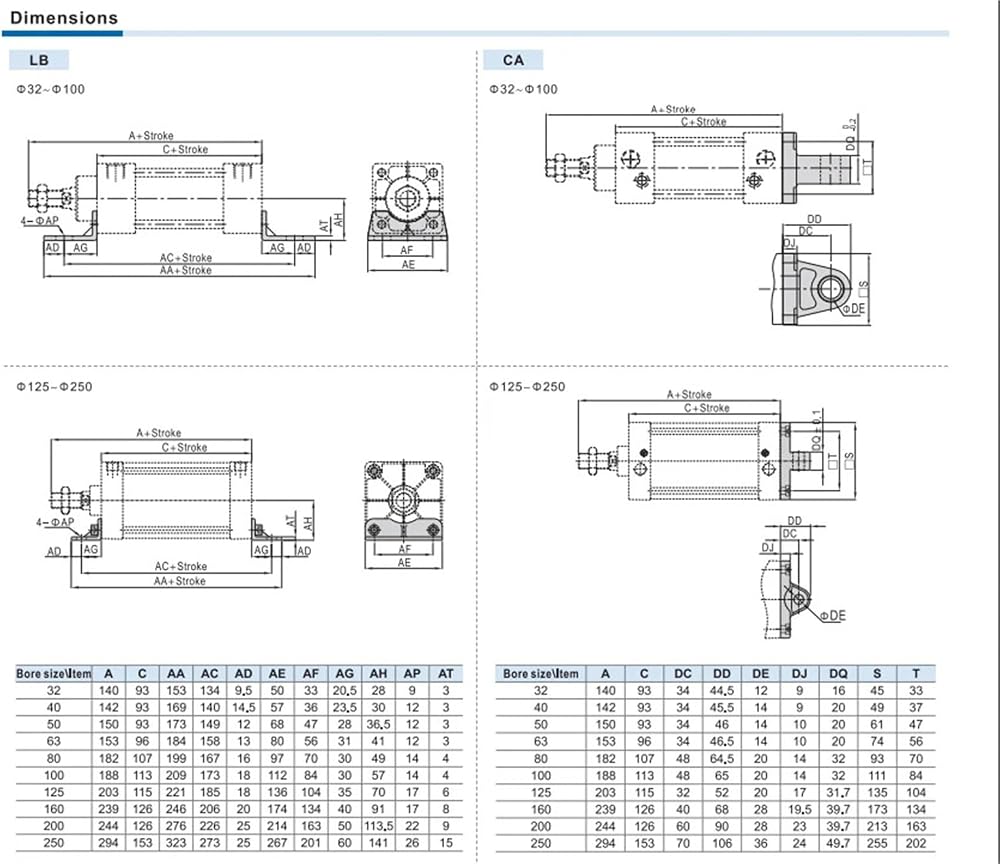Click bore size "63" row label in LB table
The width and height of the screenshot is (1000, 864).
click(x=54, y=741)
